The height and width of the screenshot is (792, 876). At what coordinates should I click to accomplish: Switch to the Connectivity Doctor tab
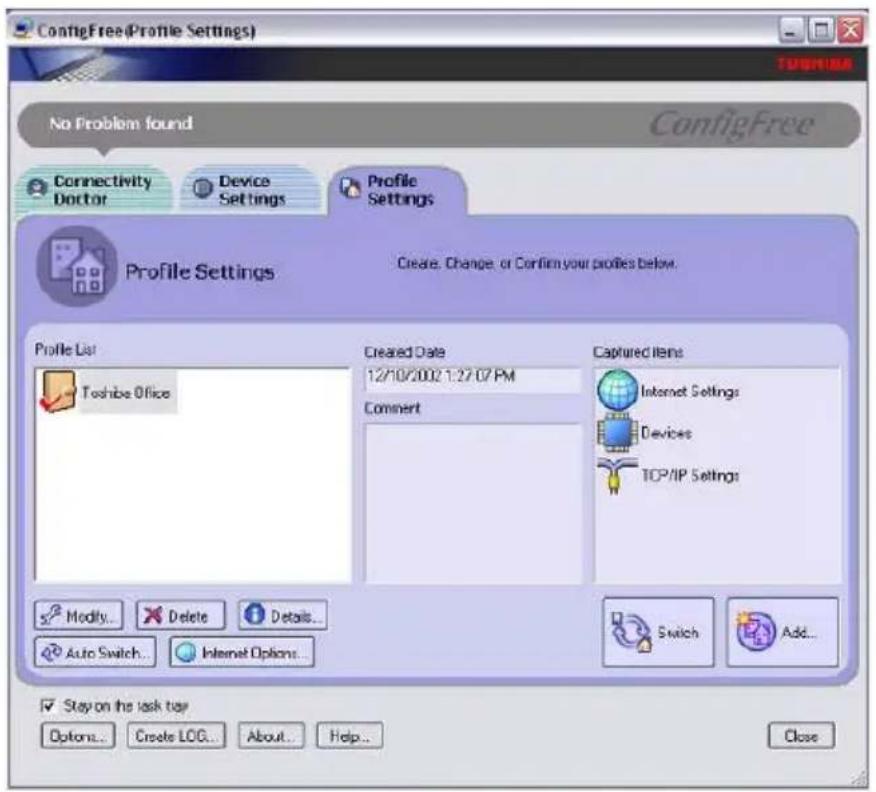tap(94, 189)
